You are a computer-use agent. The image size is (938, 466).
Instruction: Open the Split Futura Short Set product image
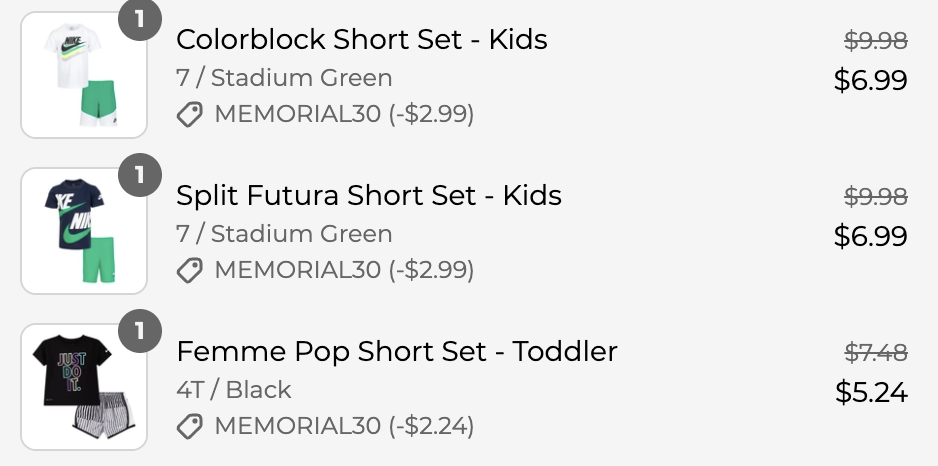pos(83,232)
